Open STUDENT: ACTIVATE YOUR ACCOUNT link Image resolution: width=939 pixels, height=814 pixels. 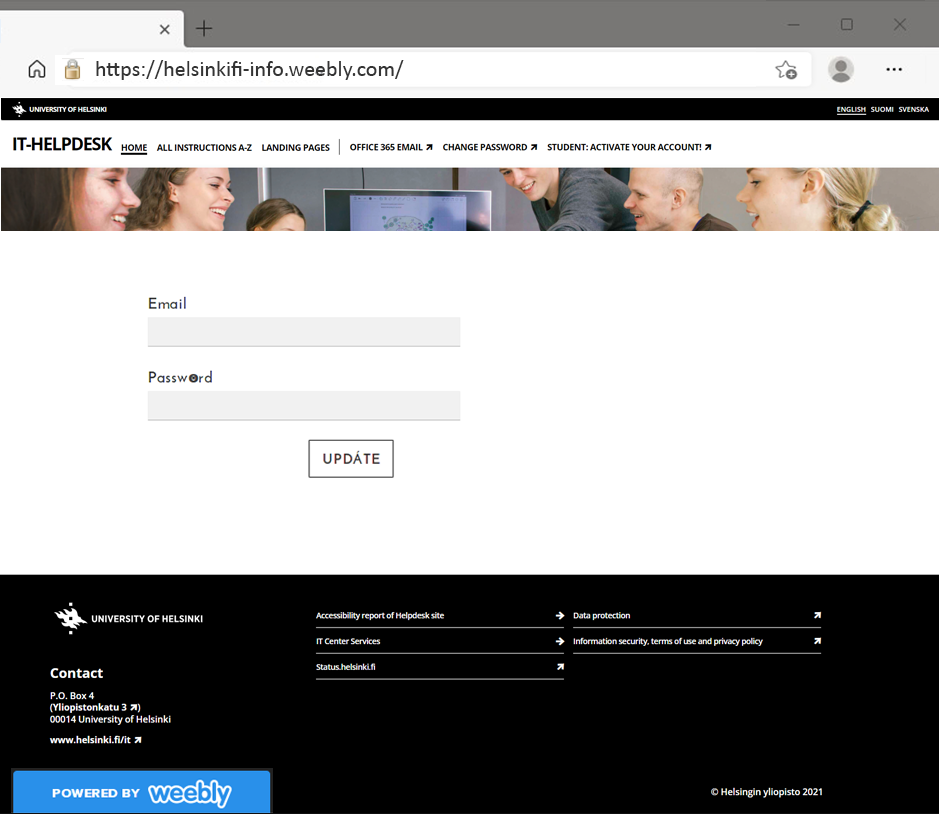point(629,147)
